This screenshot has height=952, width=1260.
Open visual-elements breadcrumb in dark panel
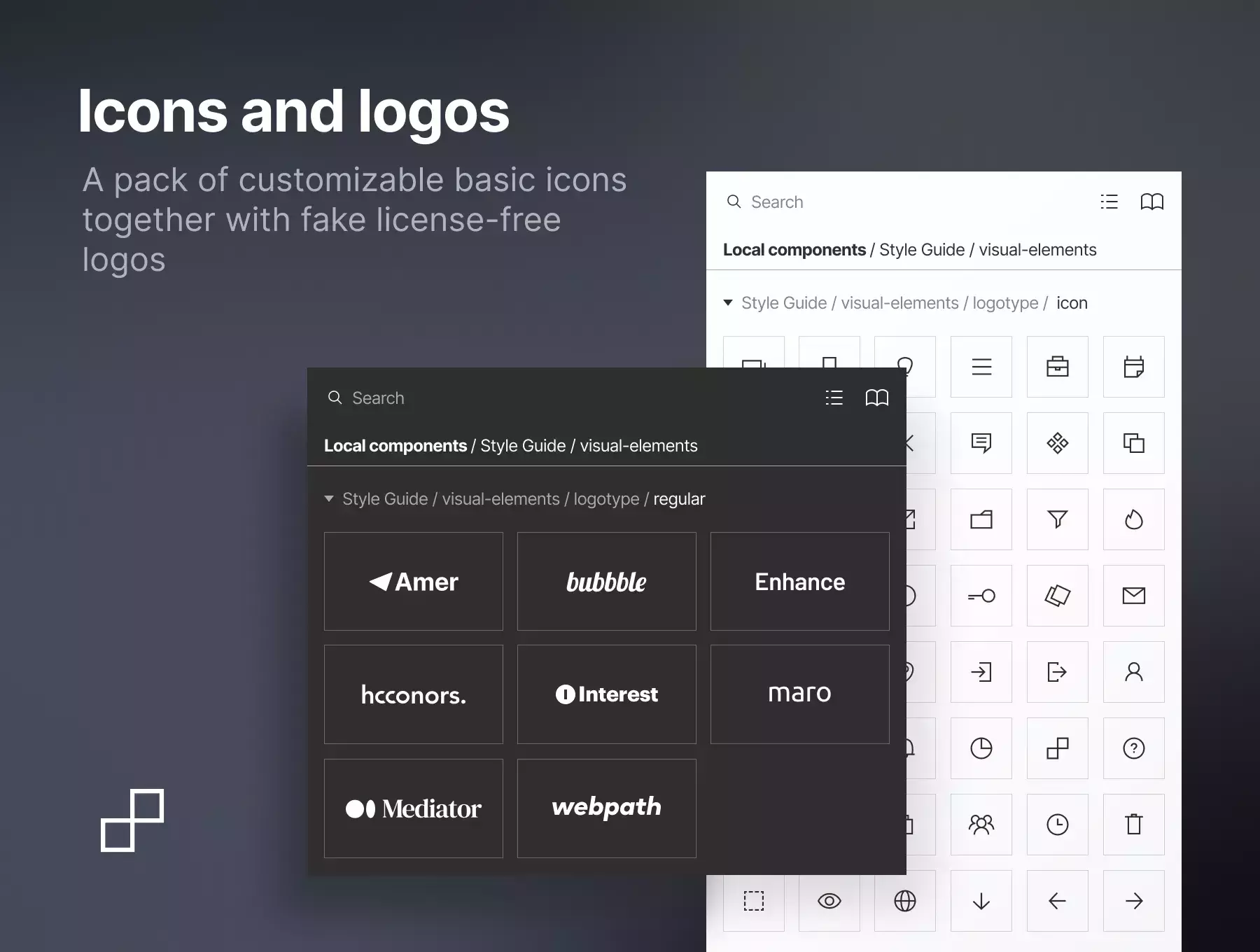(638, 446)
